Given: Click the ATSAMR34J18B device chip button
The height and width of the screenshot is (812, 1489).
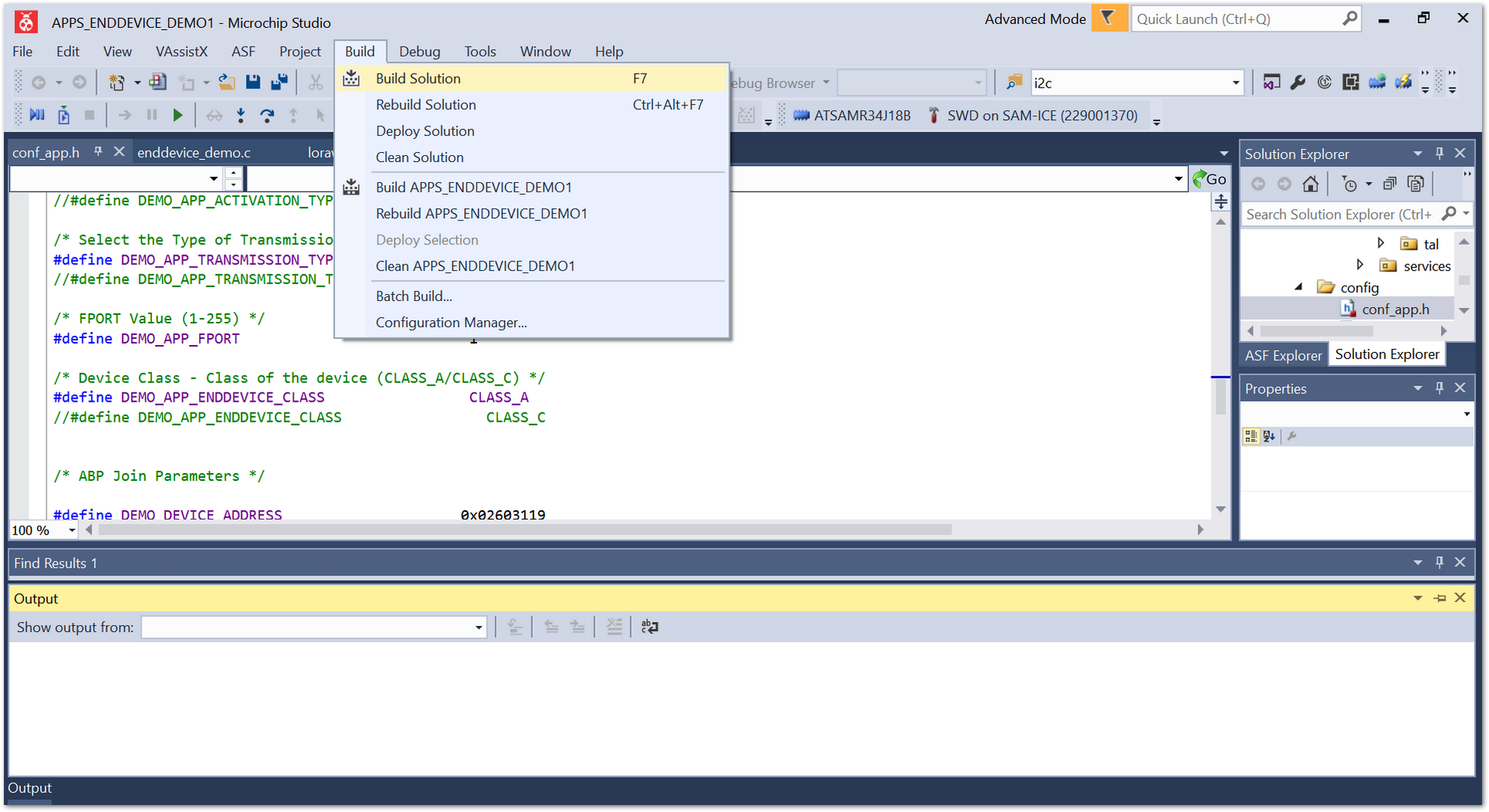Looking at the screenshot, I should pos(852,116).
